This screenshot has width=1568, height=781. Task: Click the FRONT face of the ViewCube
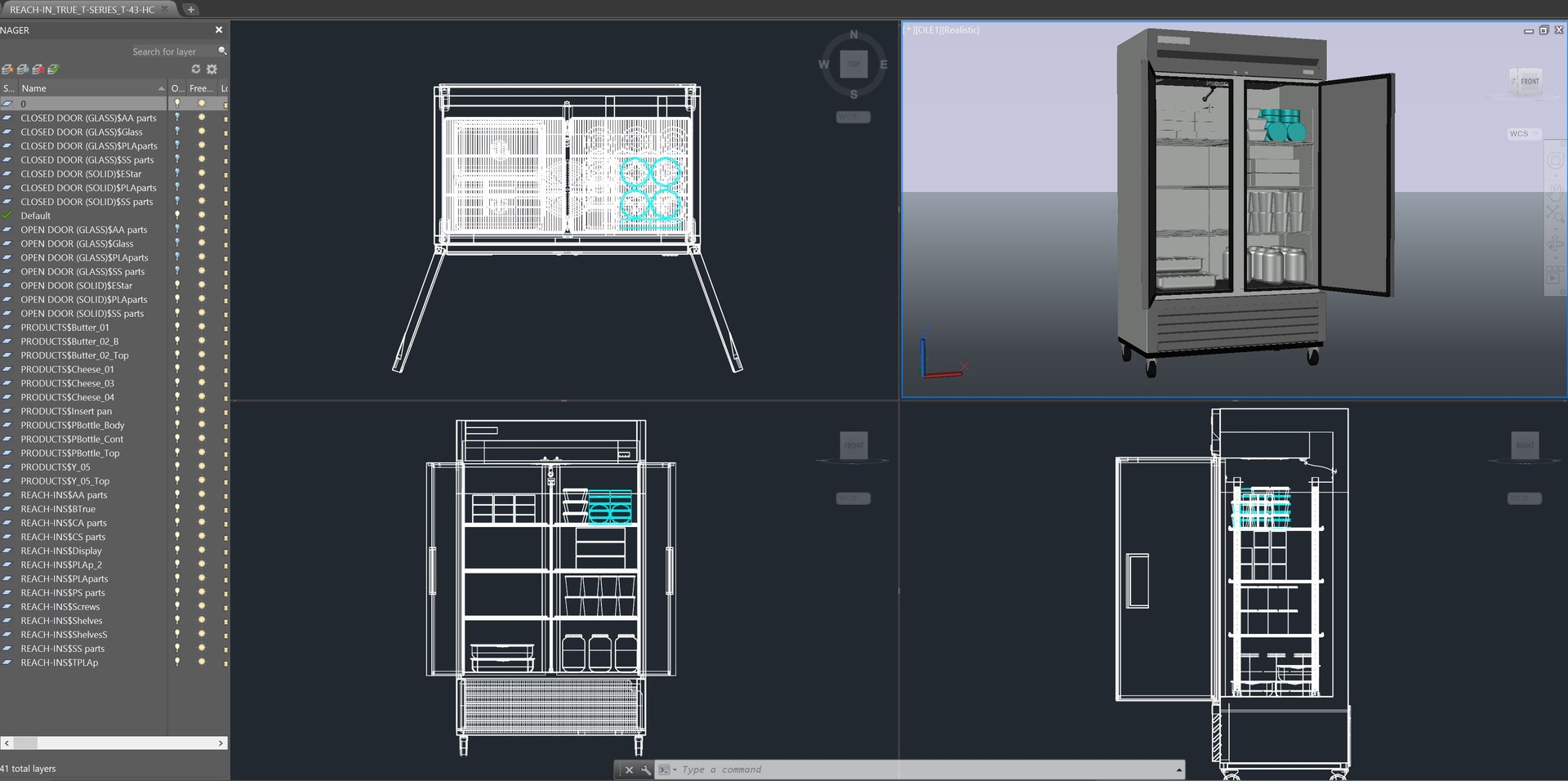[1529, 81]
